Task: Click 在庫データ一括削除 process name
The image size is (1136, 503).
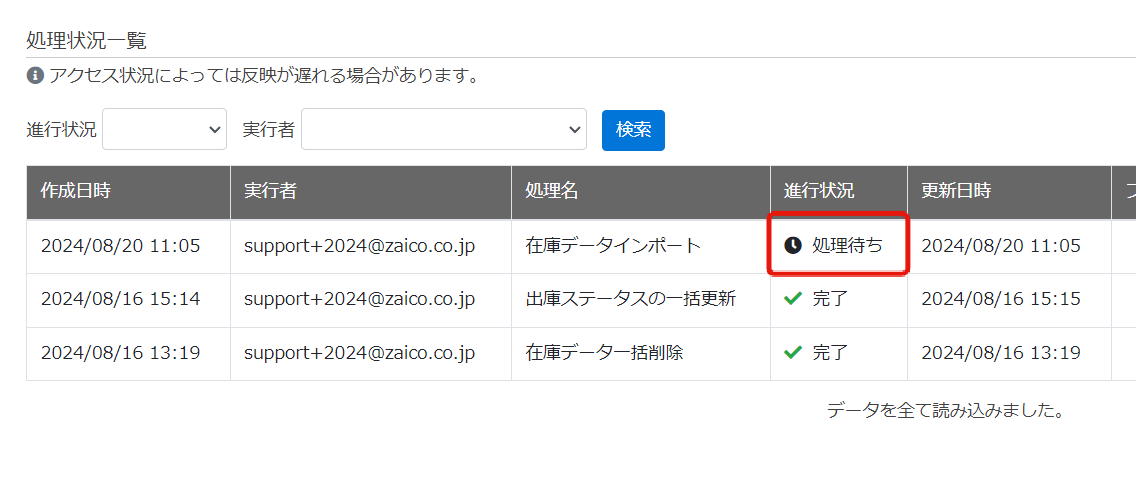Action: click(604, 352)
